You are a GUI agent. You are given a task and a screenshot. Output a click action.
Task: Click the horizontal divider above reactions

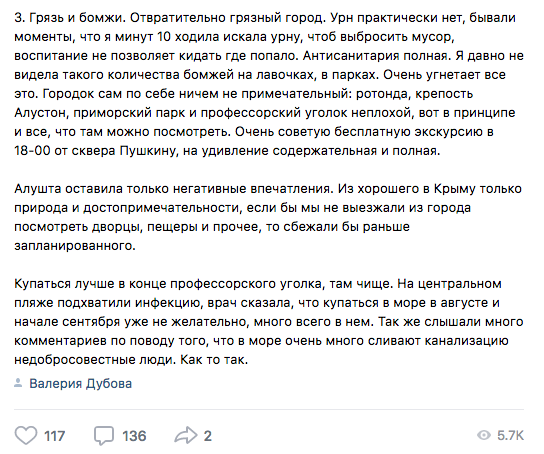[x=269, y=410]
